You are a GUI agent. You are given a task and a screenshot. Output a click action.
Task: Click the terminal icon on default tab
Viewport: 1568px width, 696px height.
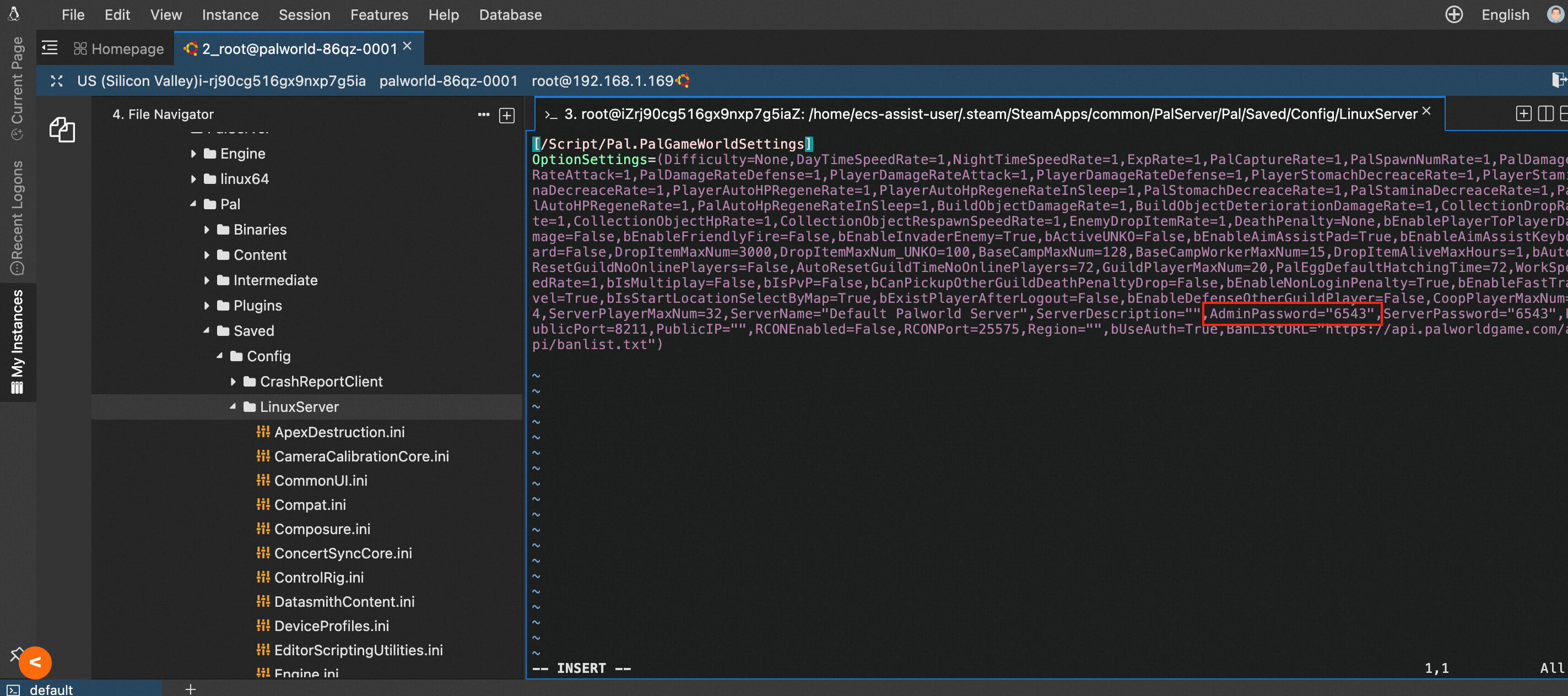(14, 689)
